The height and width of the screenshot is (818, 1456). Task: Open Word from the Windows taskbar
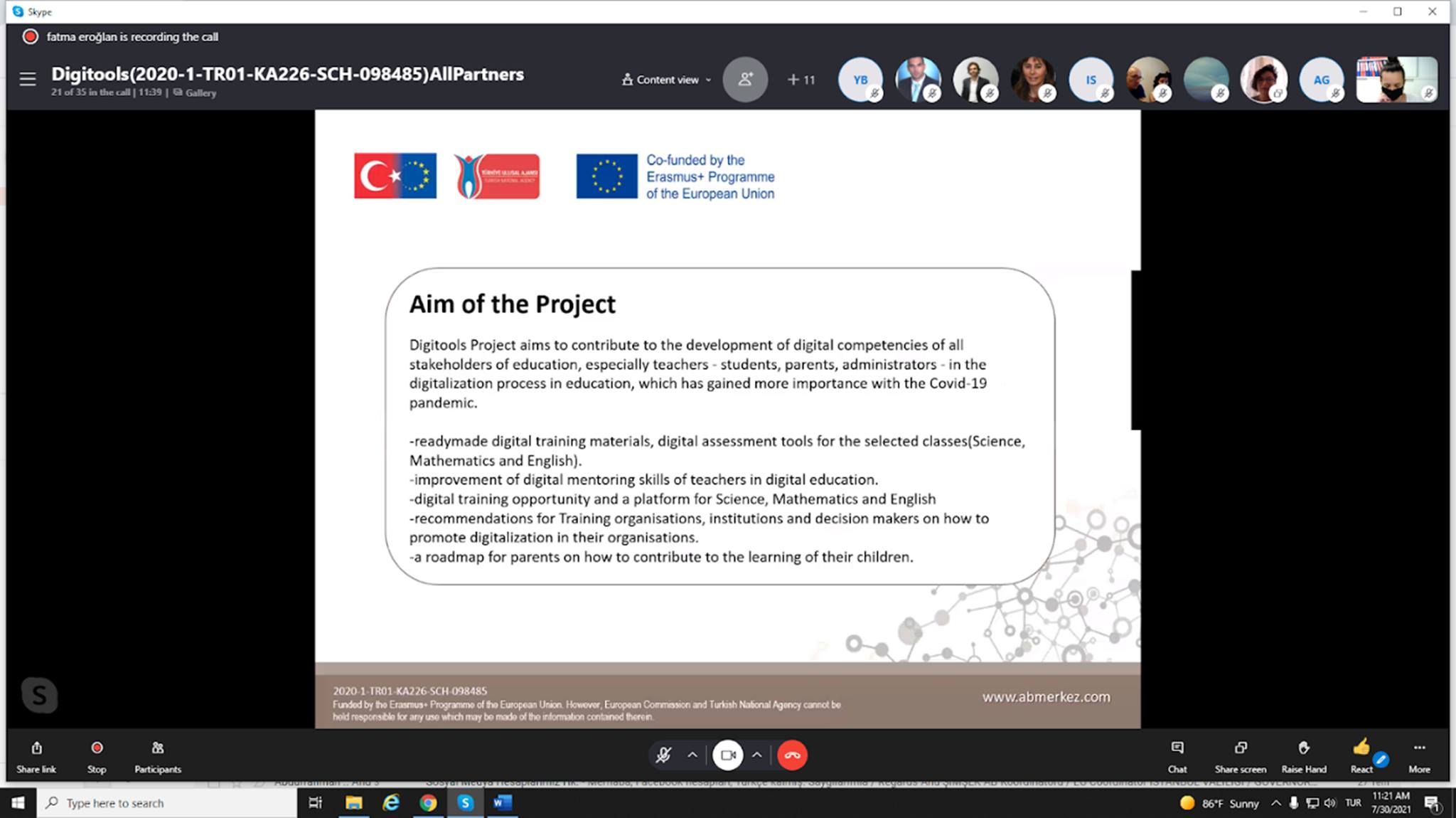click(502, 802)
